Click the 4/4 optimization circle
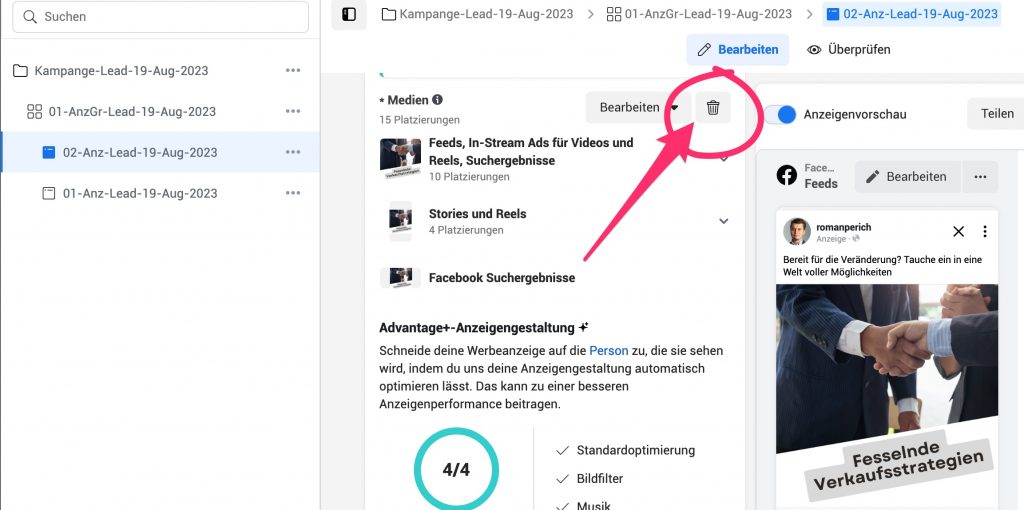The image size is (1024, 510). coord(456,470)
